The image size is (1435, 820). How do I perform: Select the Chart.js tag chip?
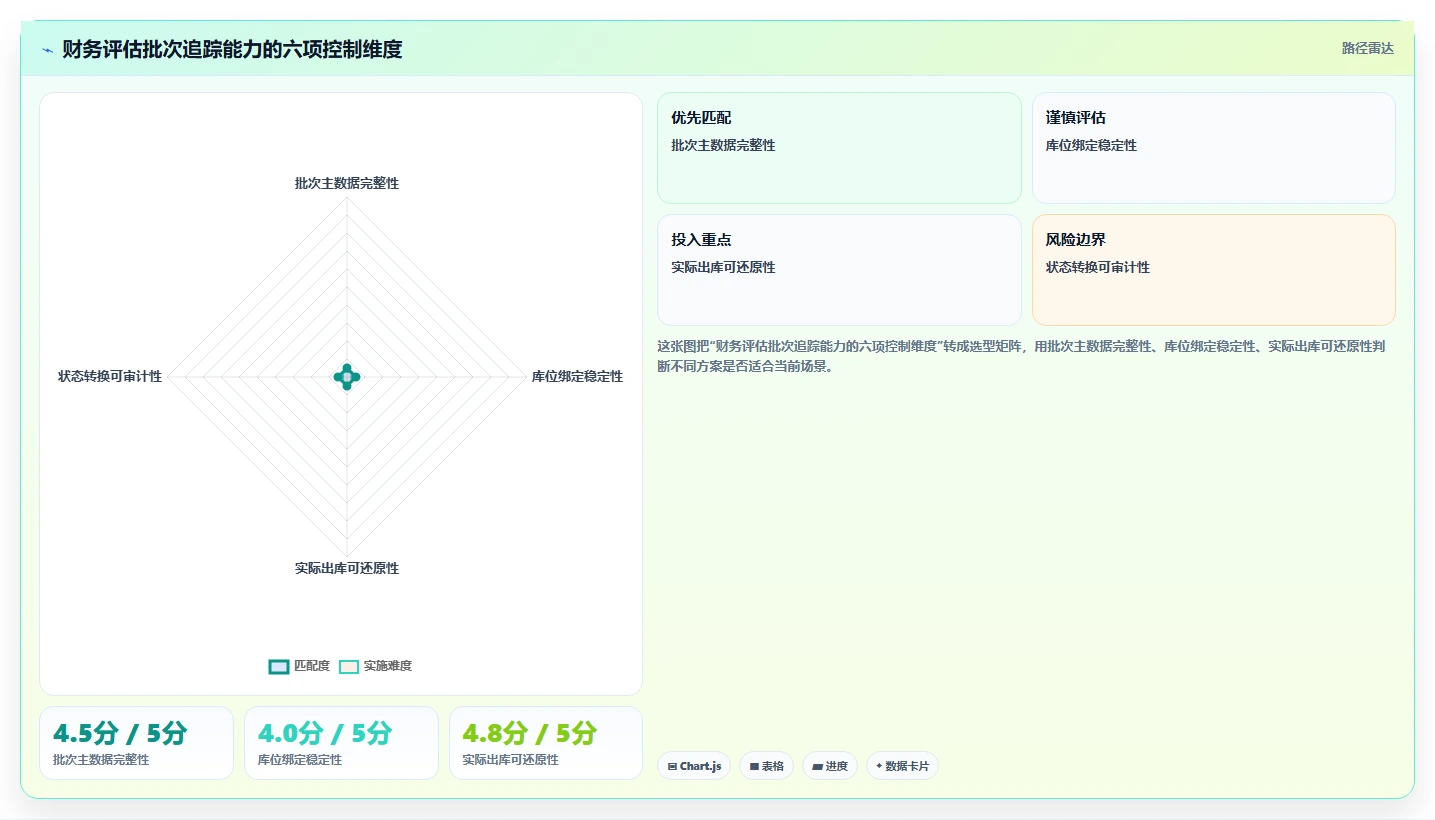pos(694,766)
